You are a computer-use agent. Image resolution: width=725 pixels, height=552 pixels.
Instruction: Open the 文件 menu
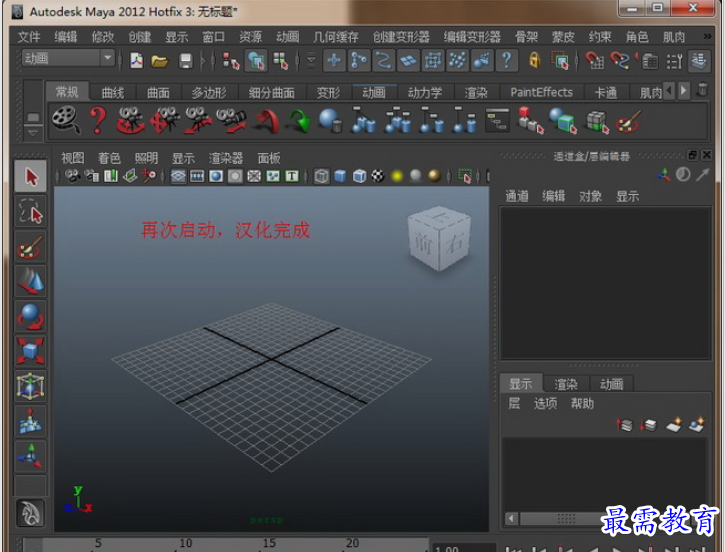click(29, 37)
